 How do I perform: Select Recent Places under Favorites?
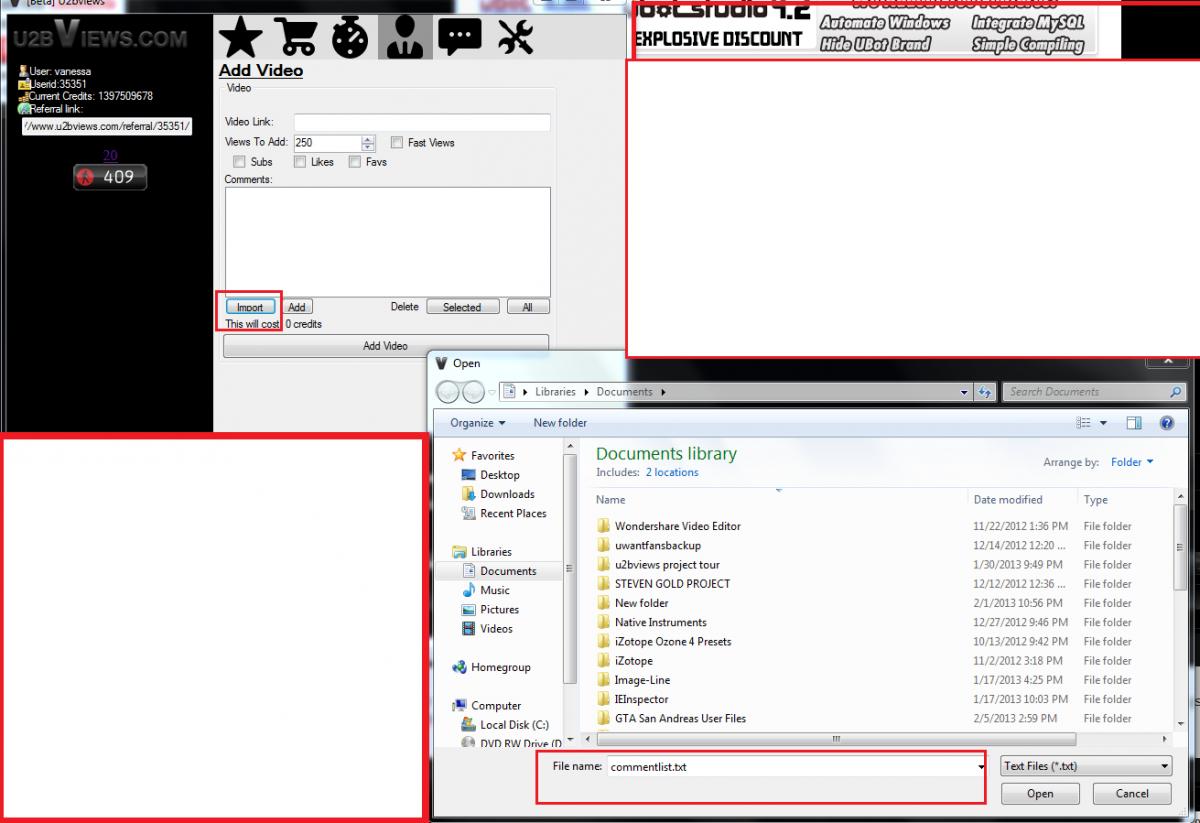tap(504, 513)
